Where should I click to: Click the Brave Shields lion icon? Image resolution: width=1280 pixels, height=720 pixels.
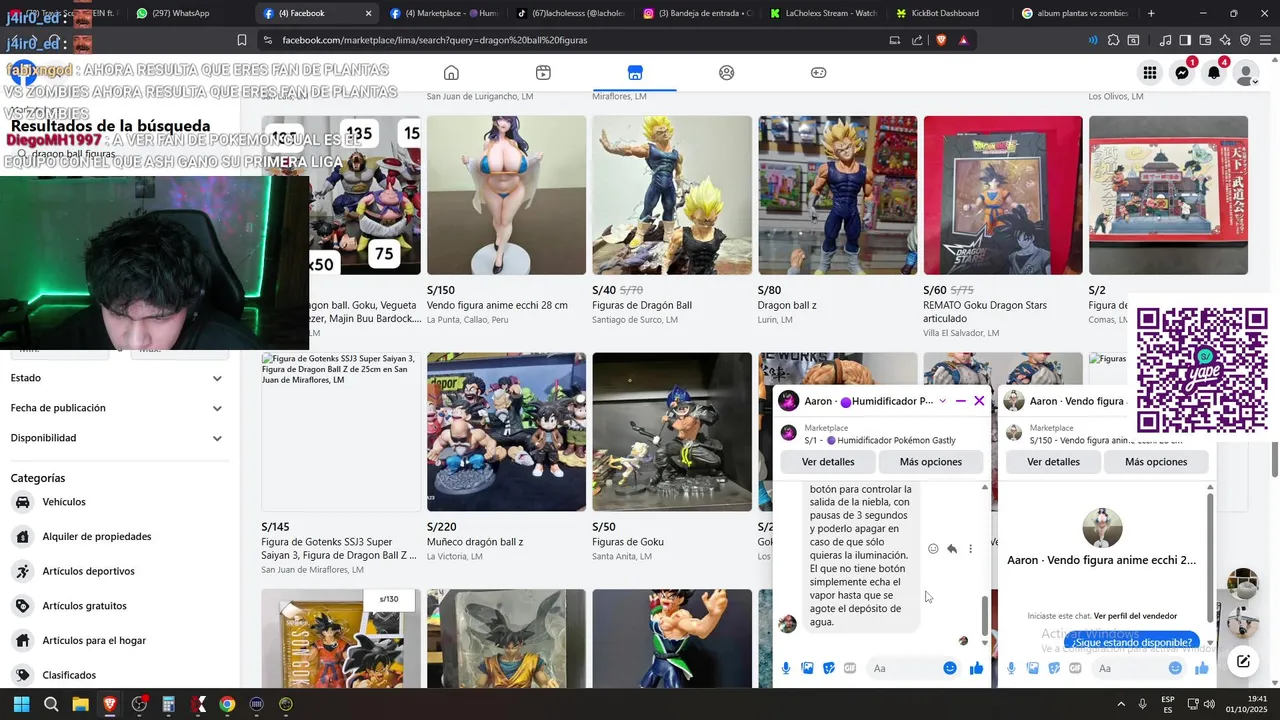pos(940,40)
